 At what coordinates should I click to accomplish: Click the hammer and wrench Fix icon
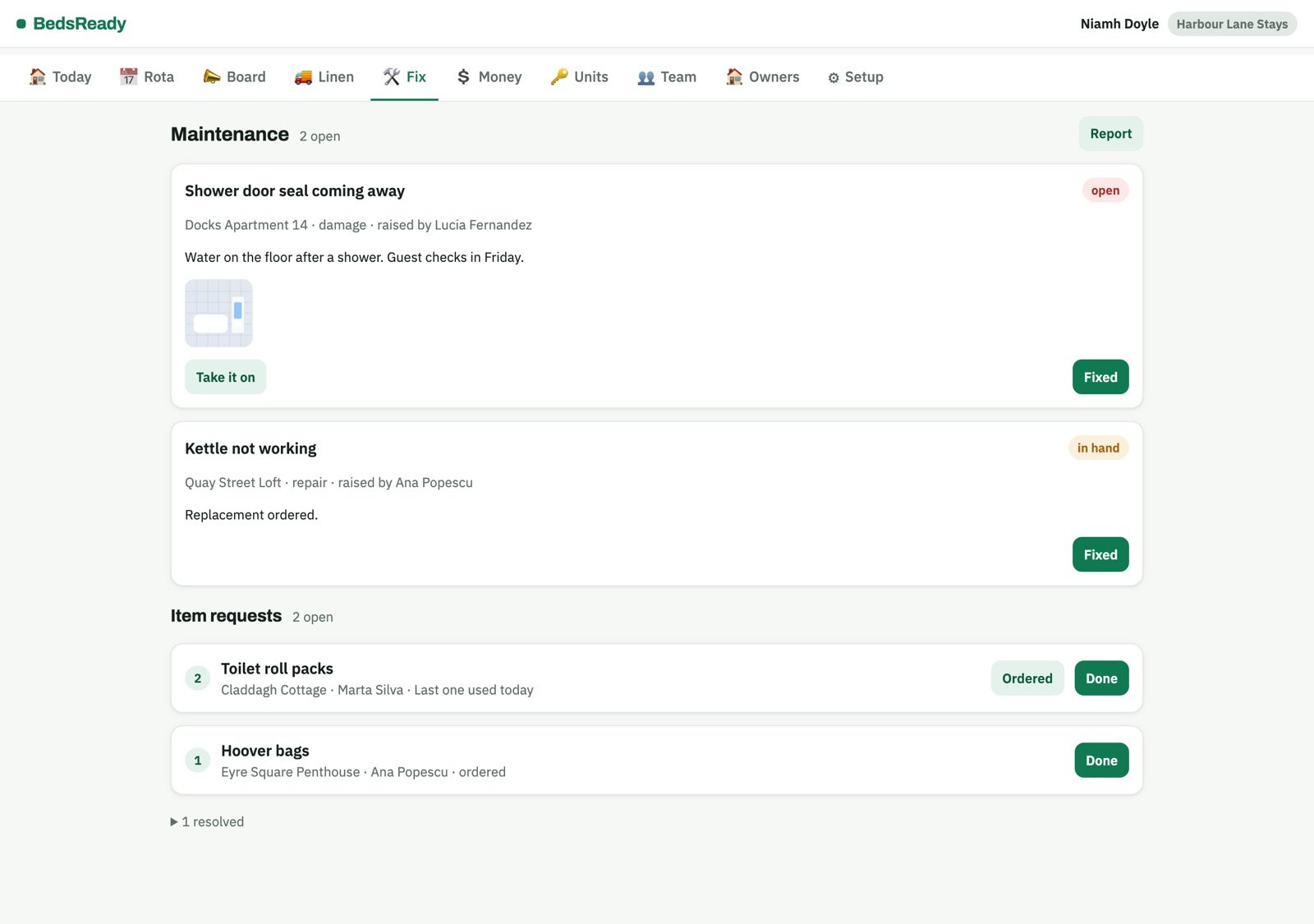(392, 76)
